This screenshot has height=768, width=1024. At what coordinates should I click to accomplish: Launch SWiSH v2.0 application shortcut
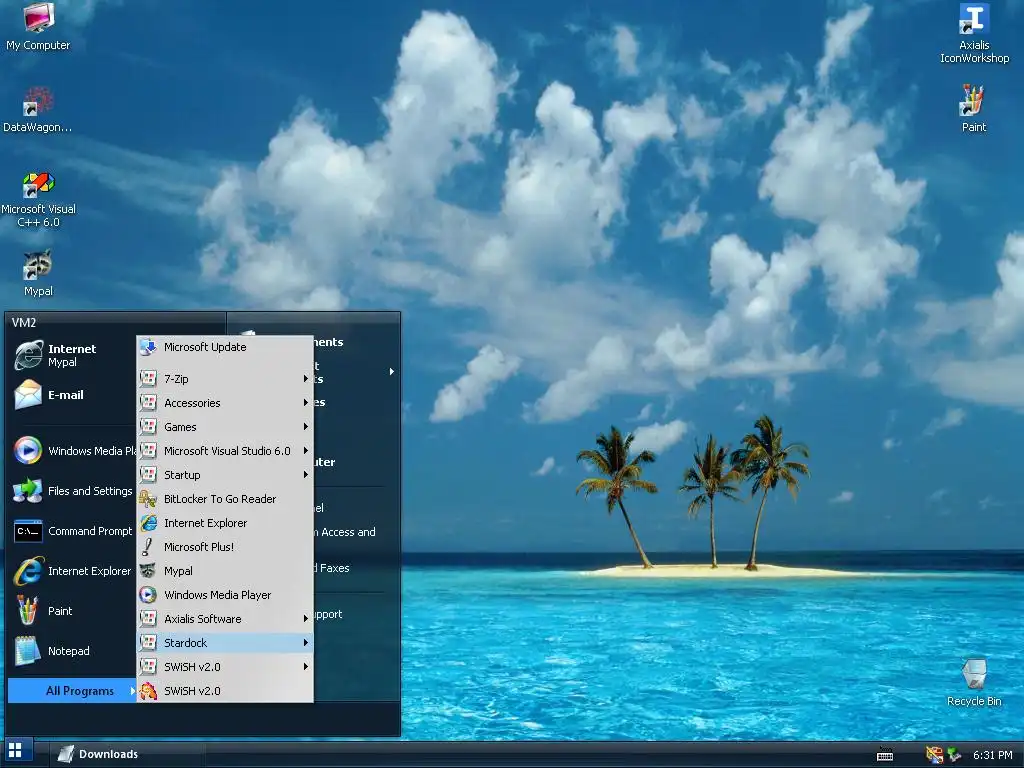[225, 691]
